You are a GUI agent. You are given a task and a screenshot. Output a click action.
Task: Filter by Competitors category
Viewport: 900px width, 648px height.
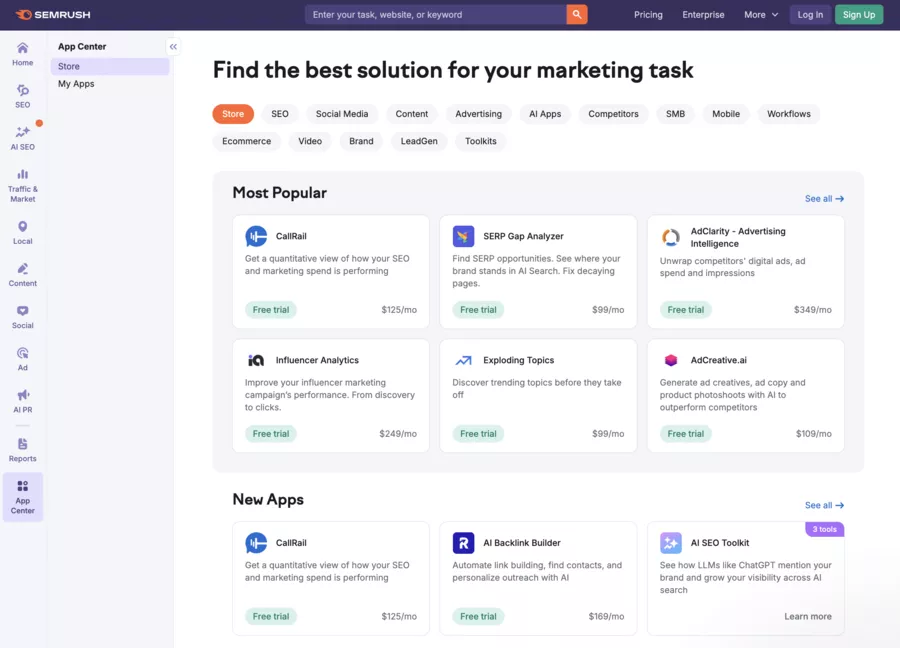613,114
